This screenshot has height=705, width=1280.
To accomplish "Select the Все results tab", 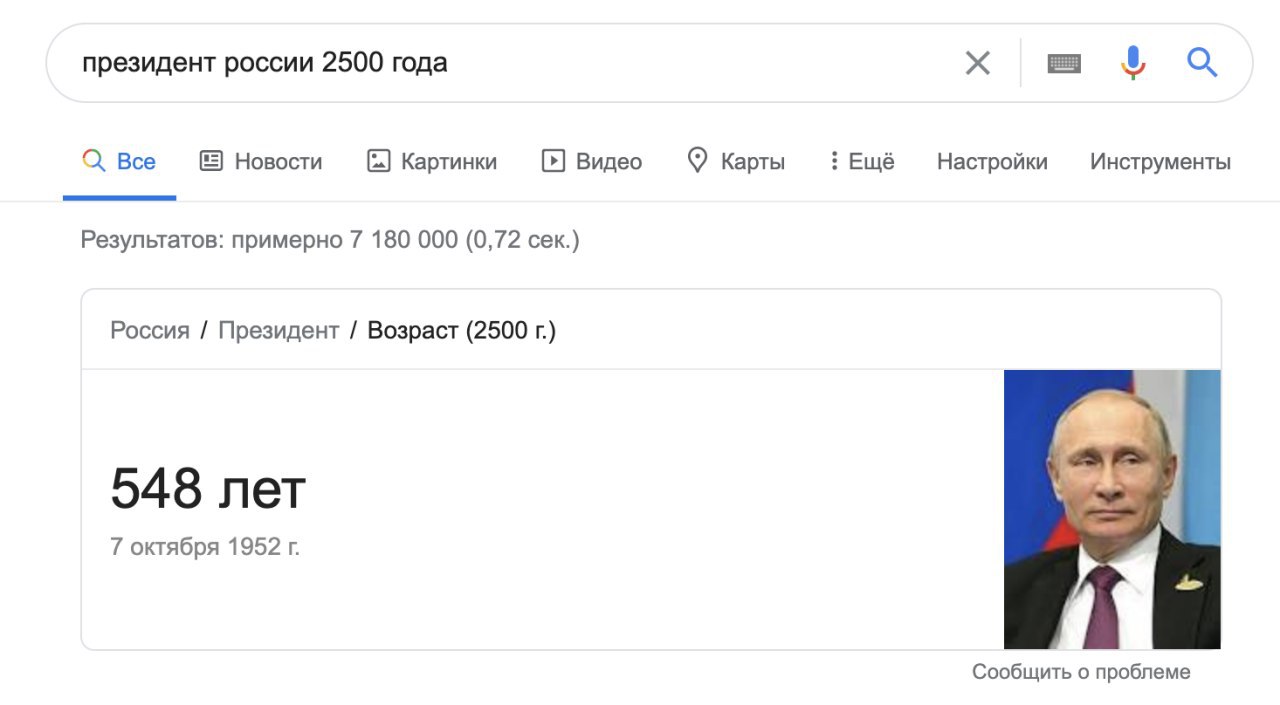I will click(x=120, y=162).
